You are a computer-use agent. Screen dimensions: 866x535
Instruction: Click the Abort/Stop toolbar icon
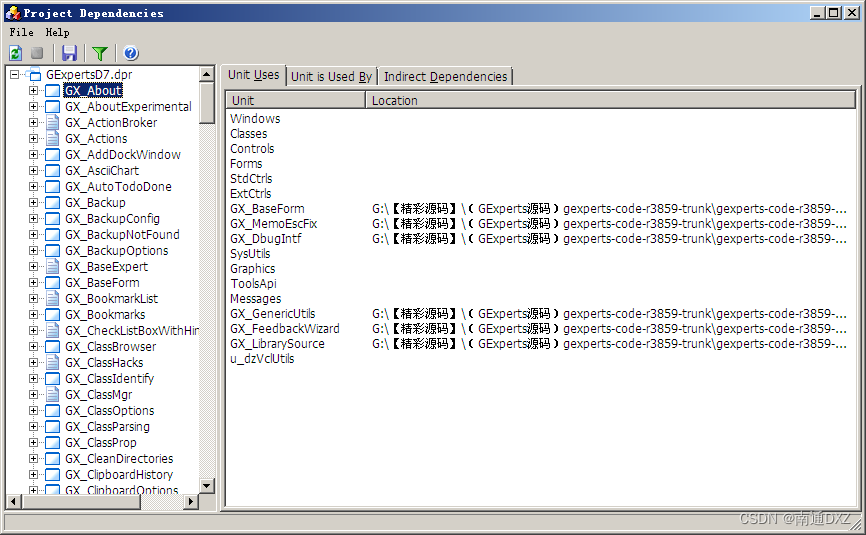(x=37, y=53)
